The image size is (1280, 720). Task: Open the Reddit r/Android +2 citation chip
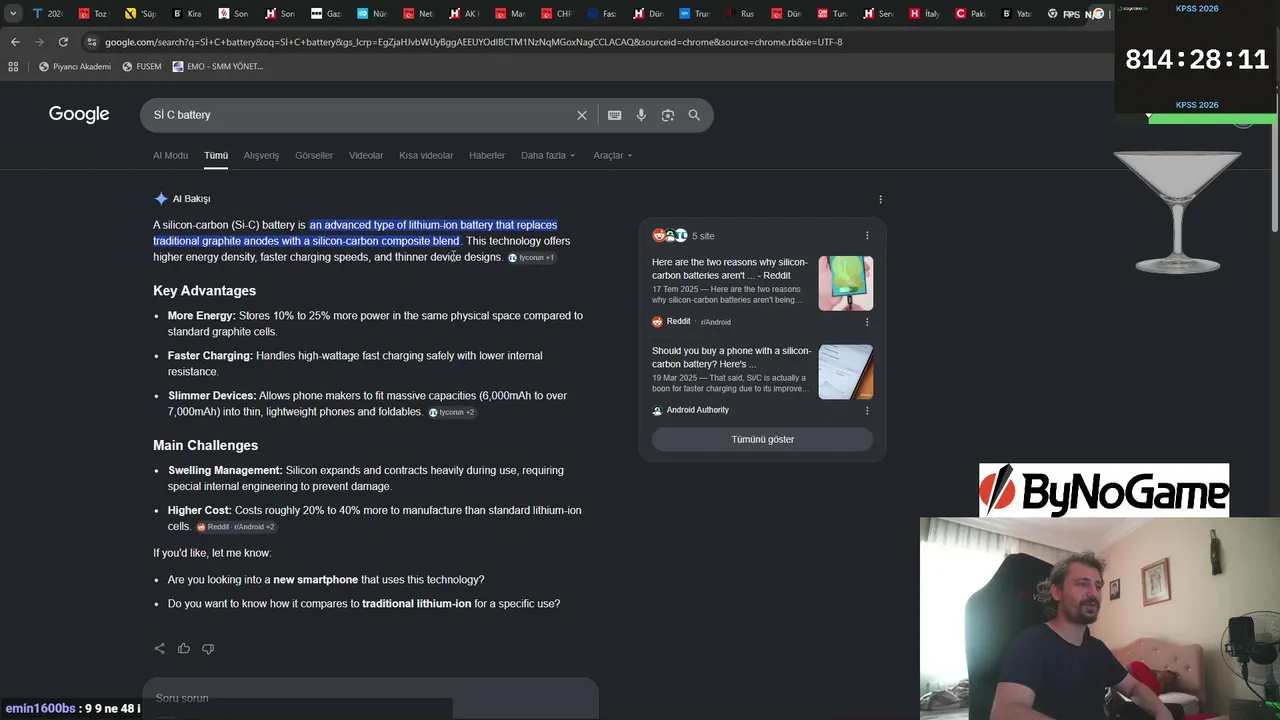235,527
